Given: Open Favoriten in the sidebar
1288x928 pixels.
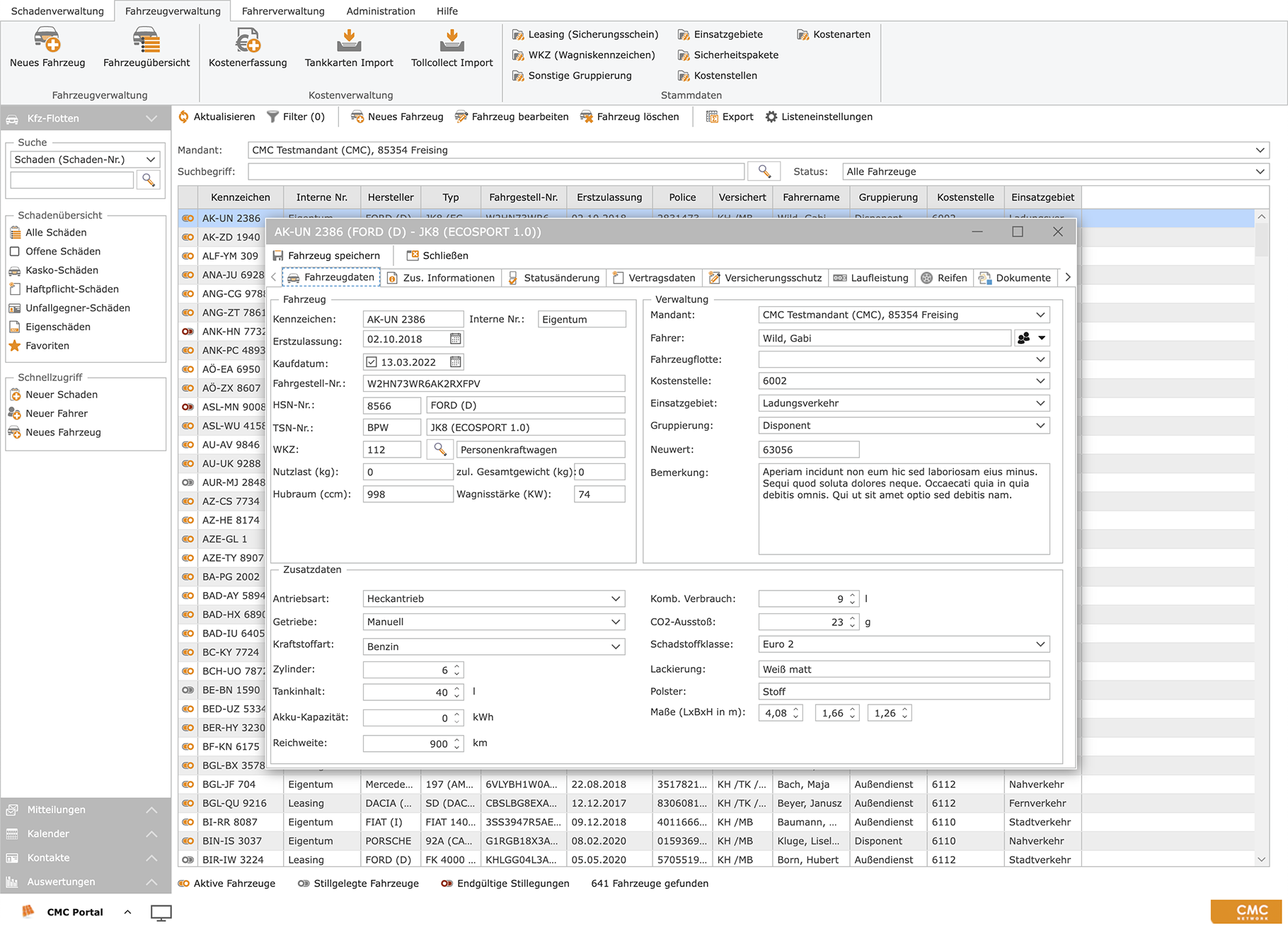Looking at the screenshot, I should (x=39, y=345).
